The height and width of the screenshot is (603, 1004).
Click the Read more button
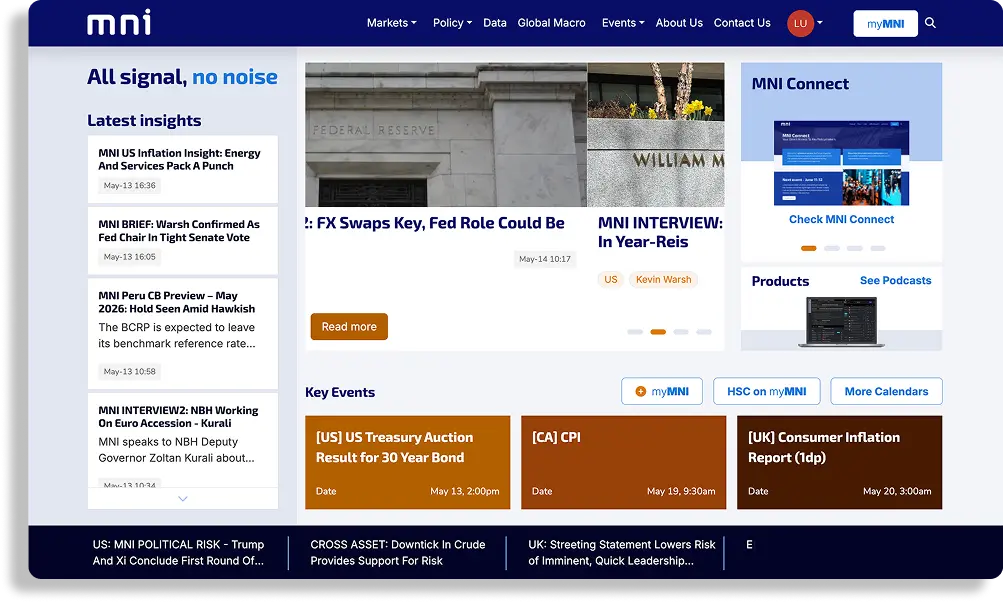click(349, 326)
